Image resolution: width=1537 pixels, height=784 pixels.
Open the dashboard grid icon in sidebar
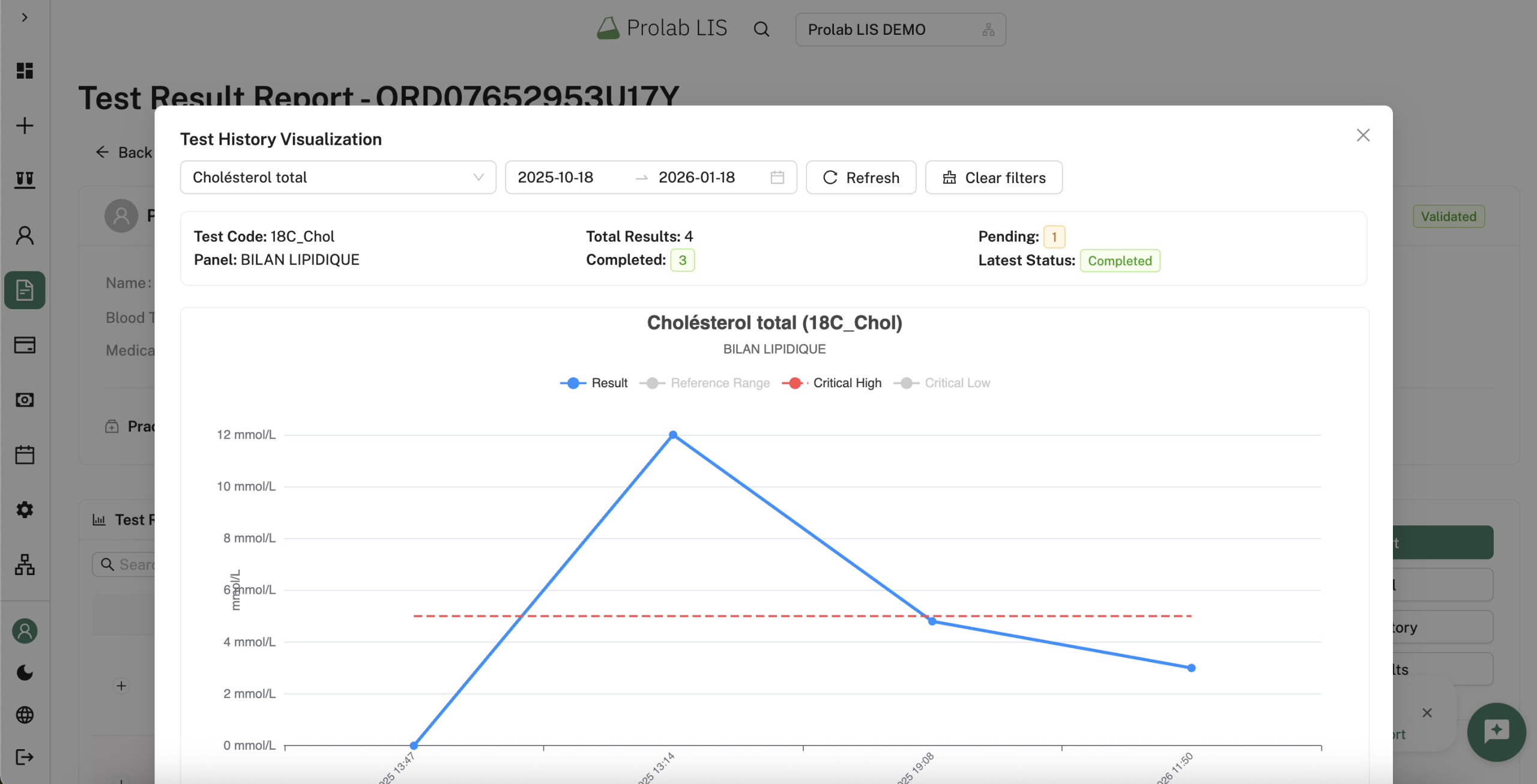(x=25, y=71)
